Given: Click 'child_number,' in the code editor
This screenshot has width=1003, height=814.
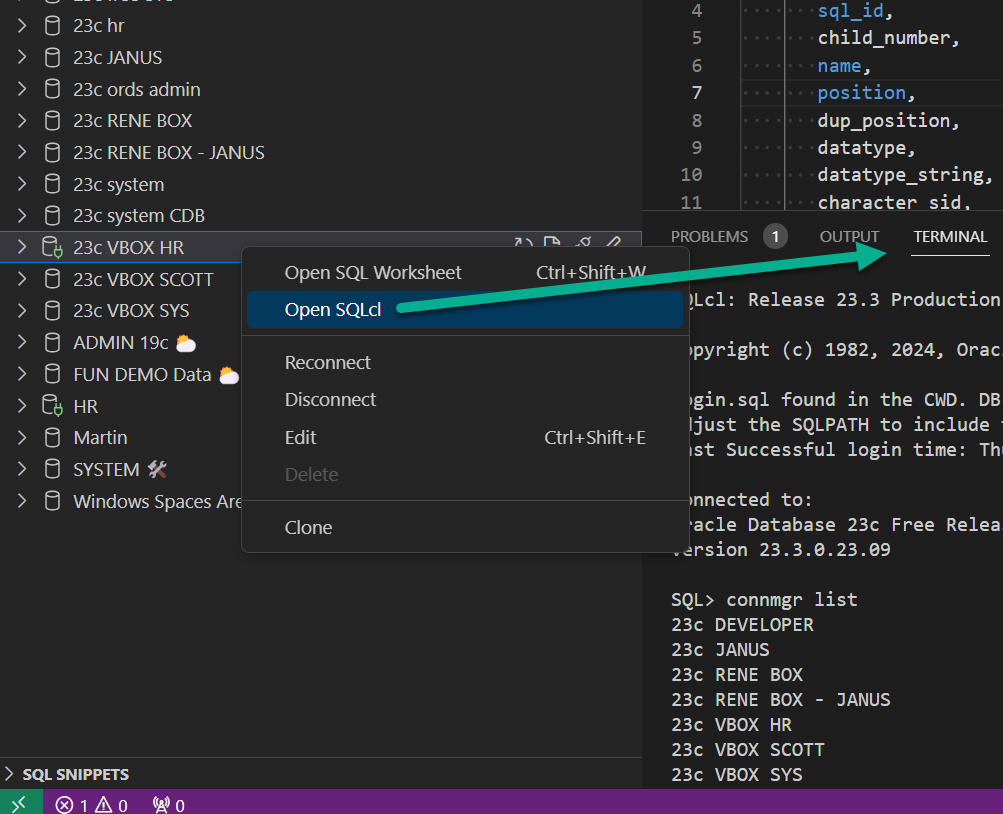Looking at the screenshot, I should (888, 38).
